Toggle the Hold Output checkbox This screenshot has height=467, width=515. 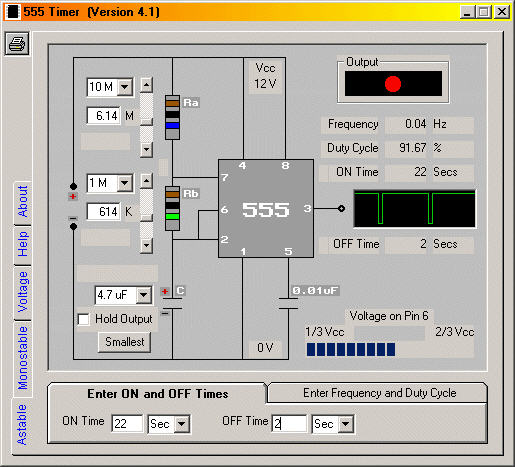[x=83, y=319]
